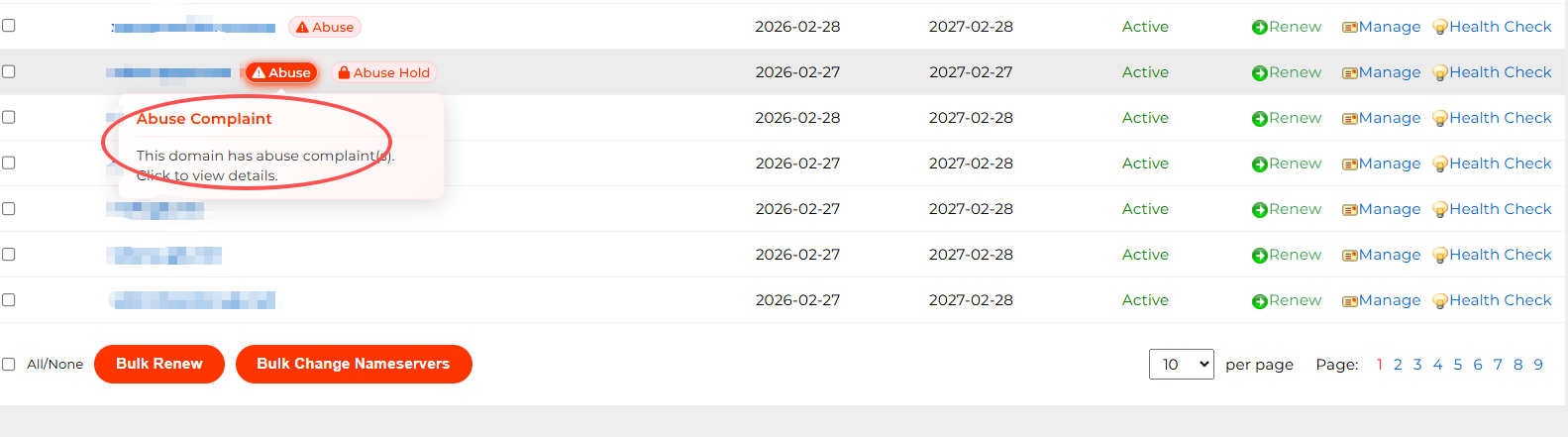Click the Health Check lightbulb icon in the third row

[x=1440, y=119]
